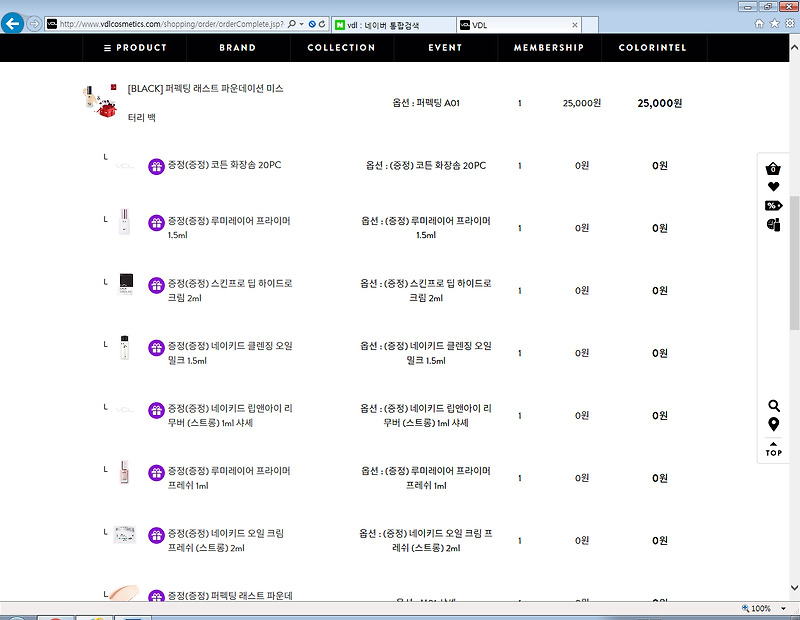
Task: Click gift icon next to 루미레이어 프라이머 프레쉬
Action: click(x=156, y=473)
